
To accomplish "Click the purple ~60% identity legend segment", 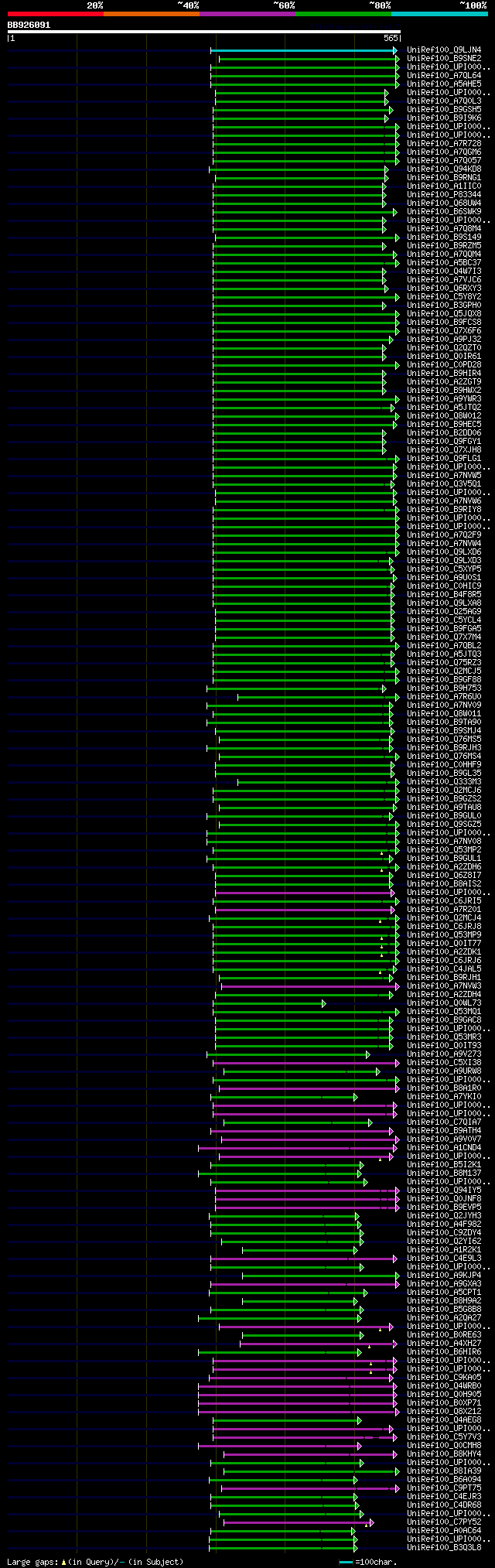I will tap(247, 14).
